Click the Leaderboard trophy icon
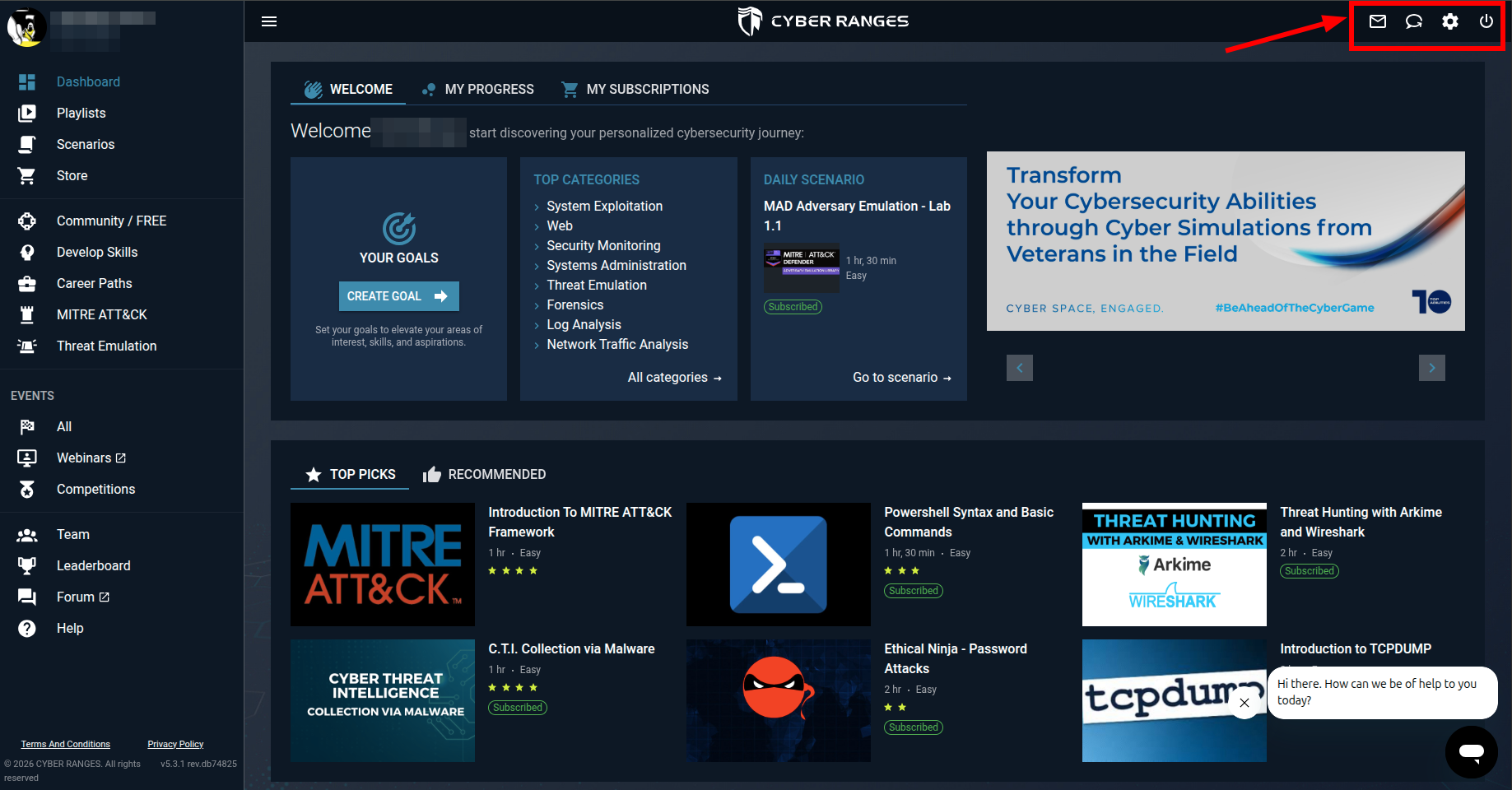The width and height of the screenshot is (1512, 790). click(27, 566)
